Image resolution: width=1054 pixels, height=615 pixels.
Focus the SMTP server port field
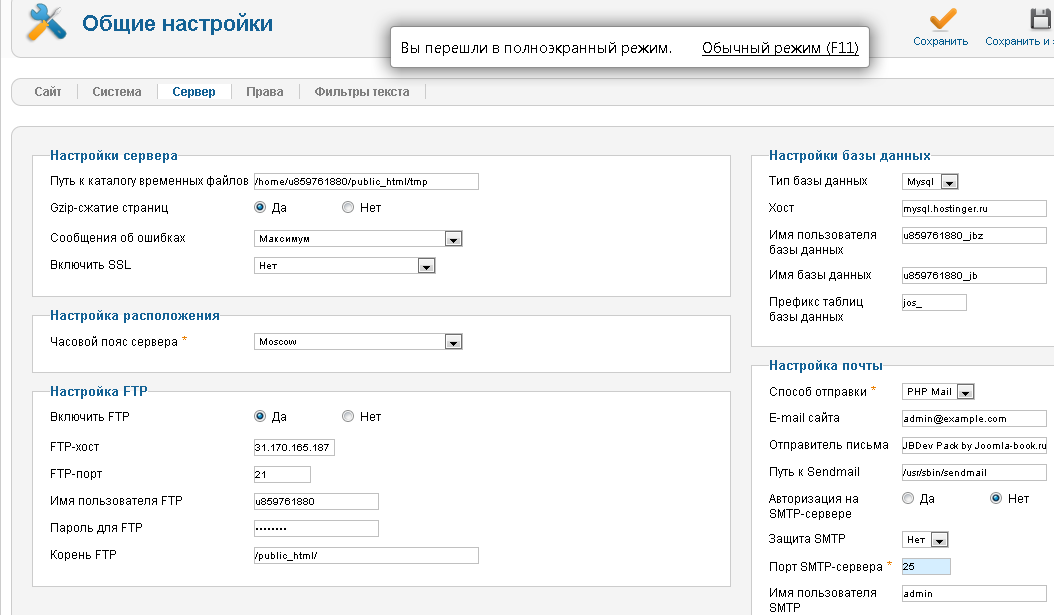924,567
